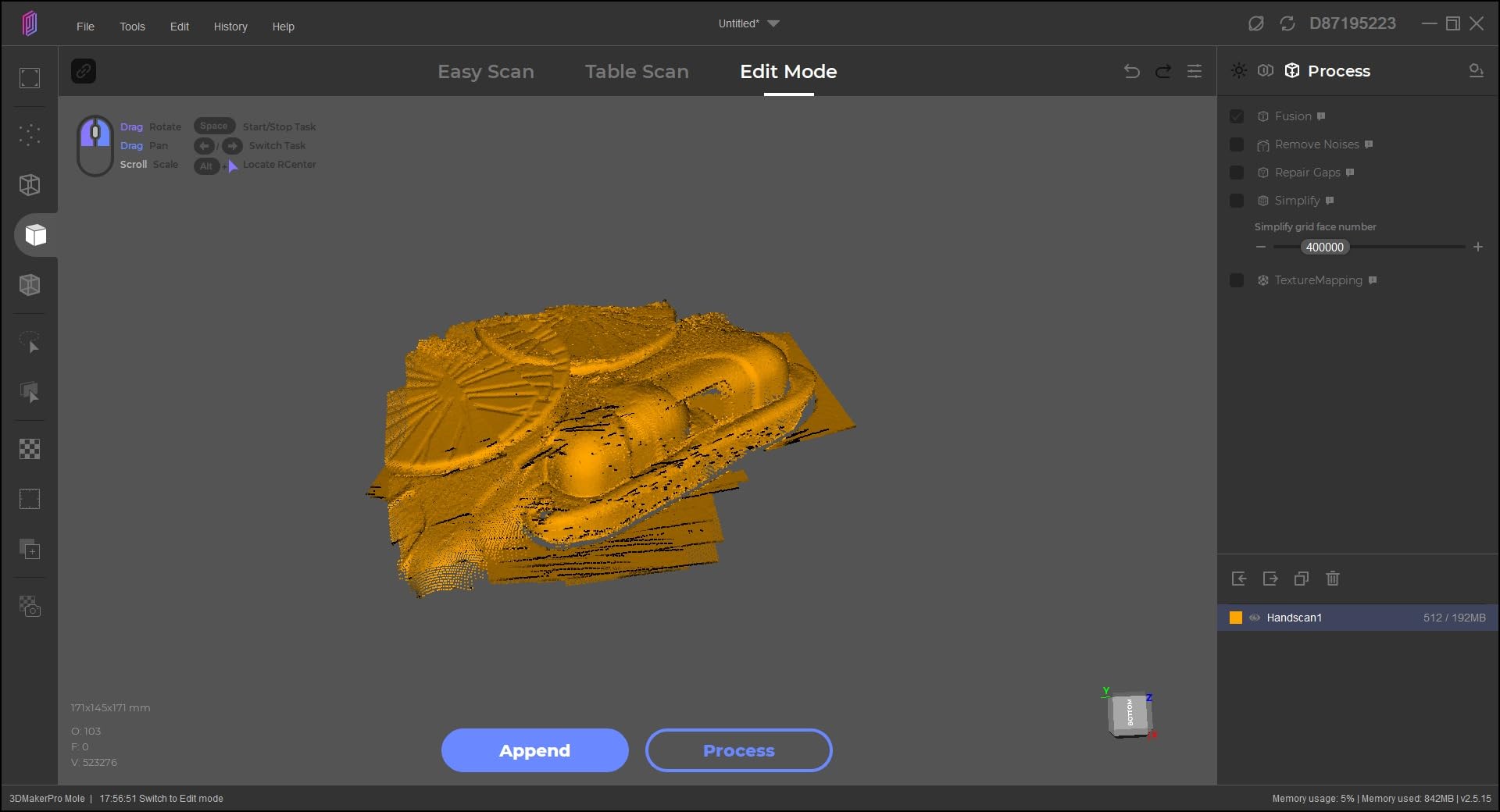This screenshot has width=1500, height=812.
Task: Select the textured cube display mode
Action: (30, 285)
